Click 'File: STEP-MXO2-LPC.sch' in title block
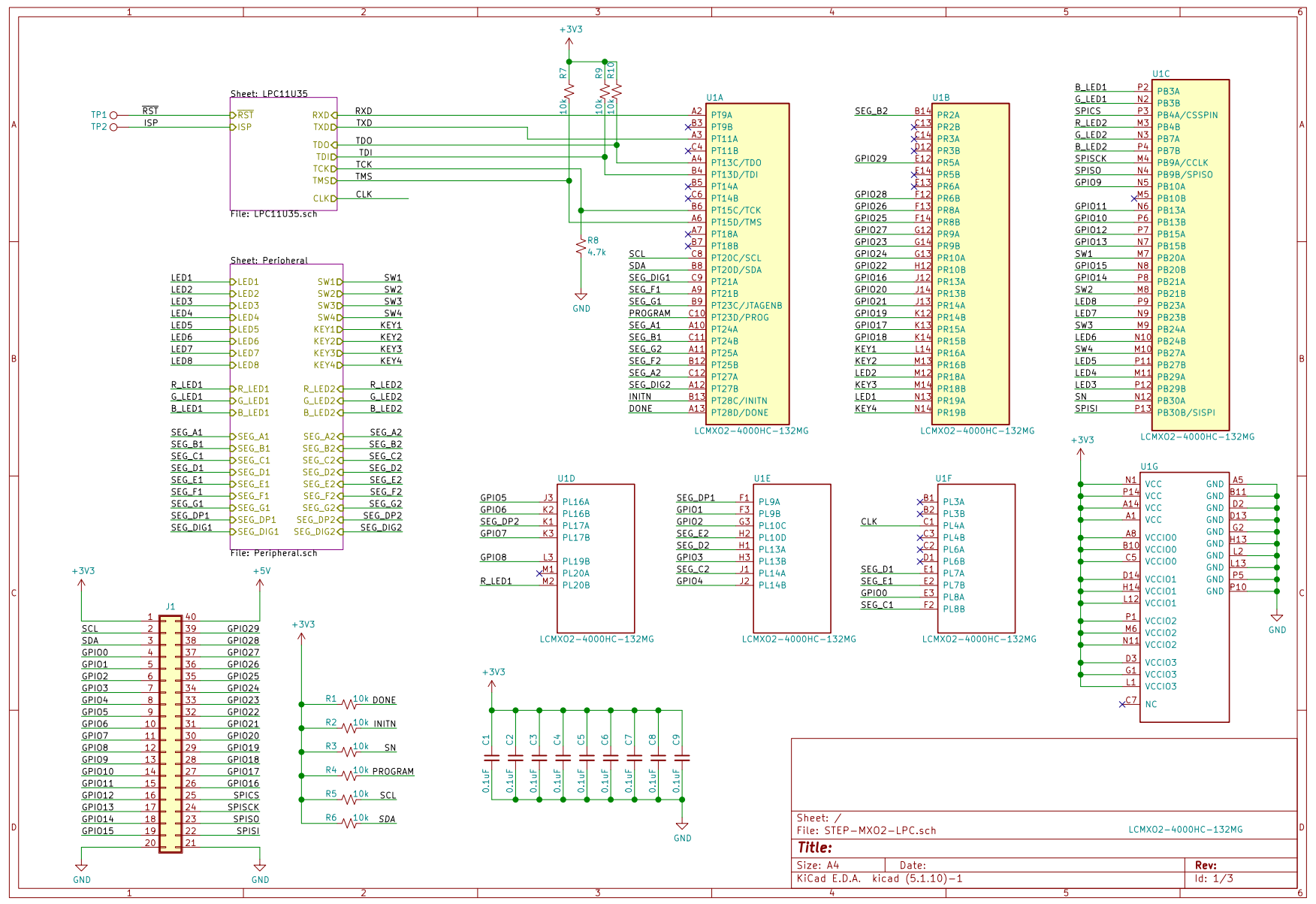The image size is (1316, 904). coord(866,830)
